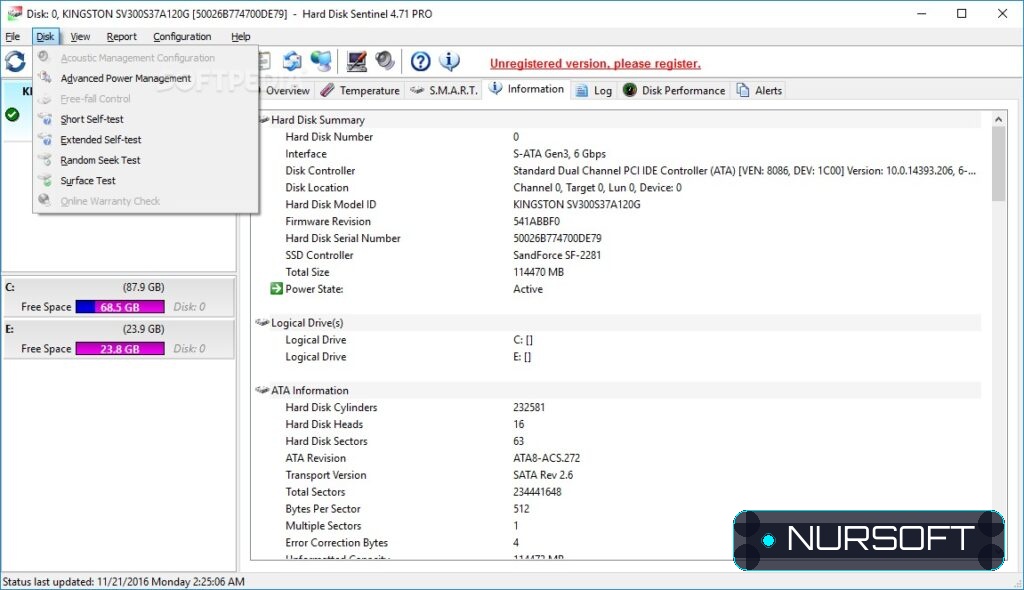Image resolution: width=1024 pixels, height=590 pixels.
Task: Click the Unregistered version, please register link
Action: (595, 63)
